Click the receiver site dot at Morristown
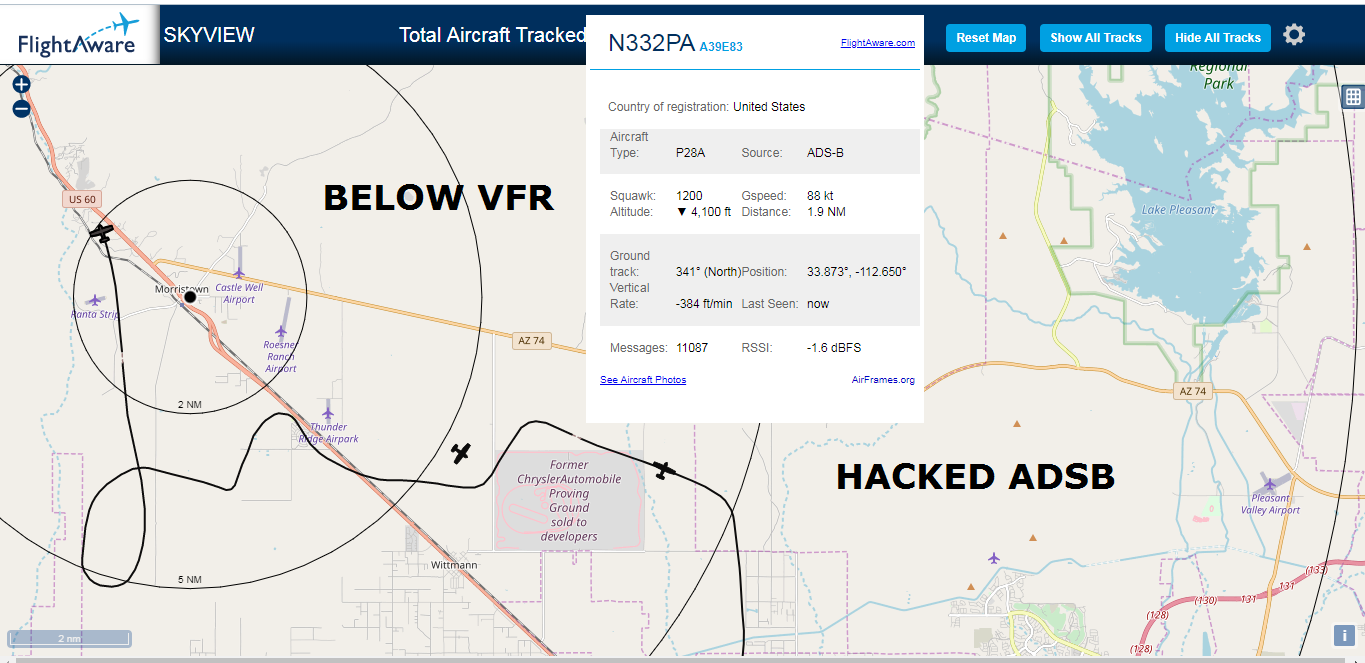The width and height of the screenshot is (1365, 663). pyautogui.click(x=189, y=297)
